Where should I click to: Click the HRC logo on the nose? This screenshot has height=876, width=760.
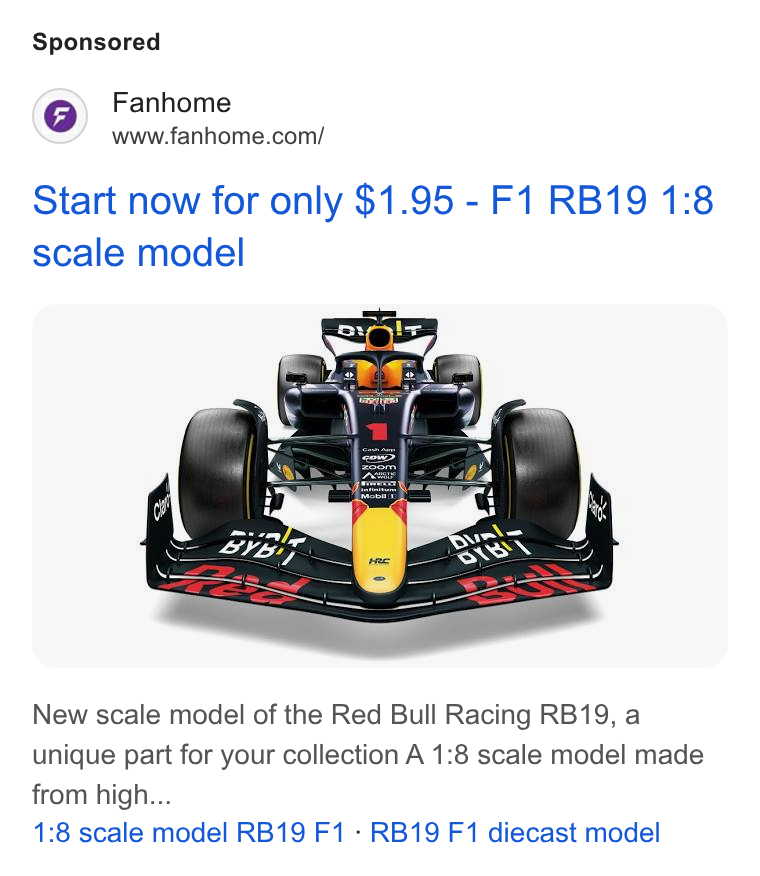(379, 561)
